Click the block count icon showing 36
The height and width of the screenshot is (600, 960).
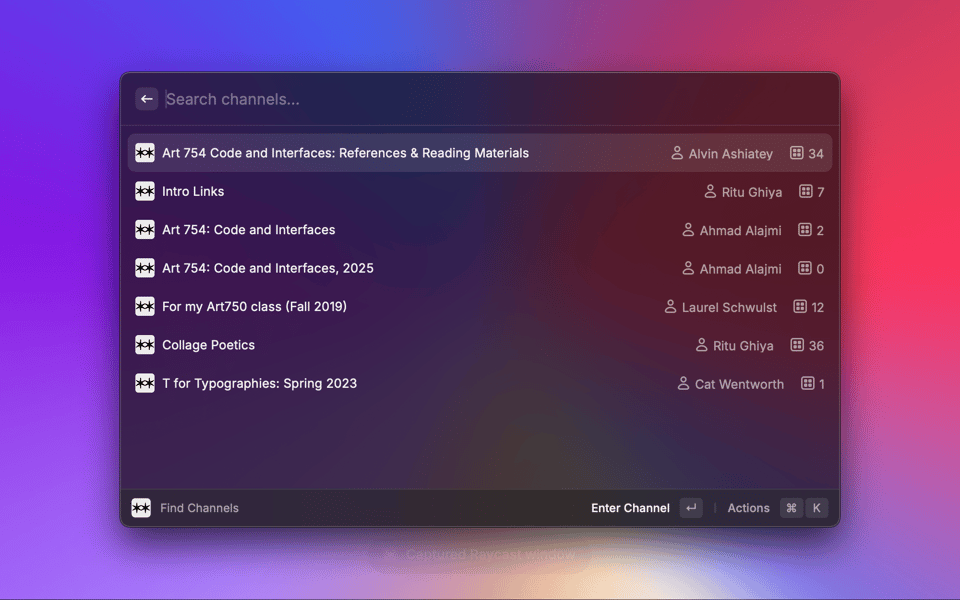click(797, 345)
